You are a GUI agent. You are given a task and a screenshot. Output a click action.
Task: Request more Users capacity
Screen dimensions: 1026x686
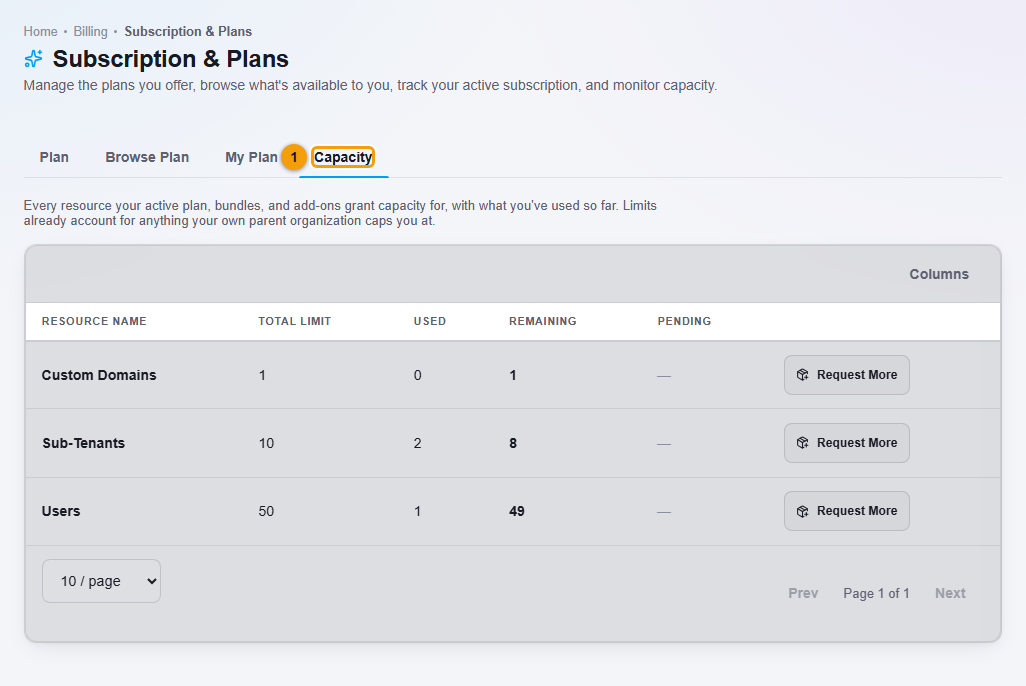click(847, 511)
